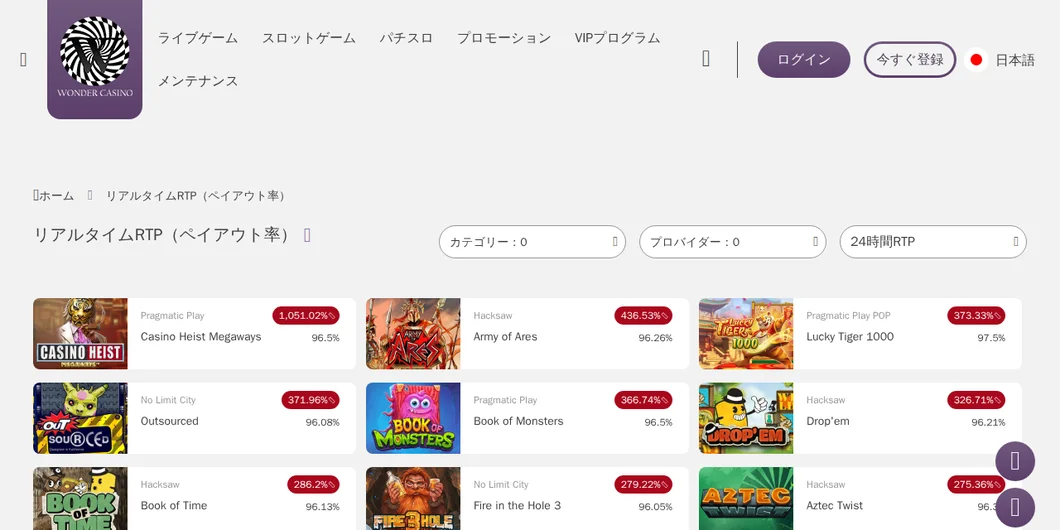
Task: Open the Lucky Tiger 1000 thumbnail
Action: coord(746,334)
